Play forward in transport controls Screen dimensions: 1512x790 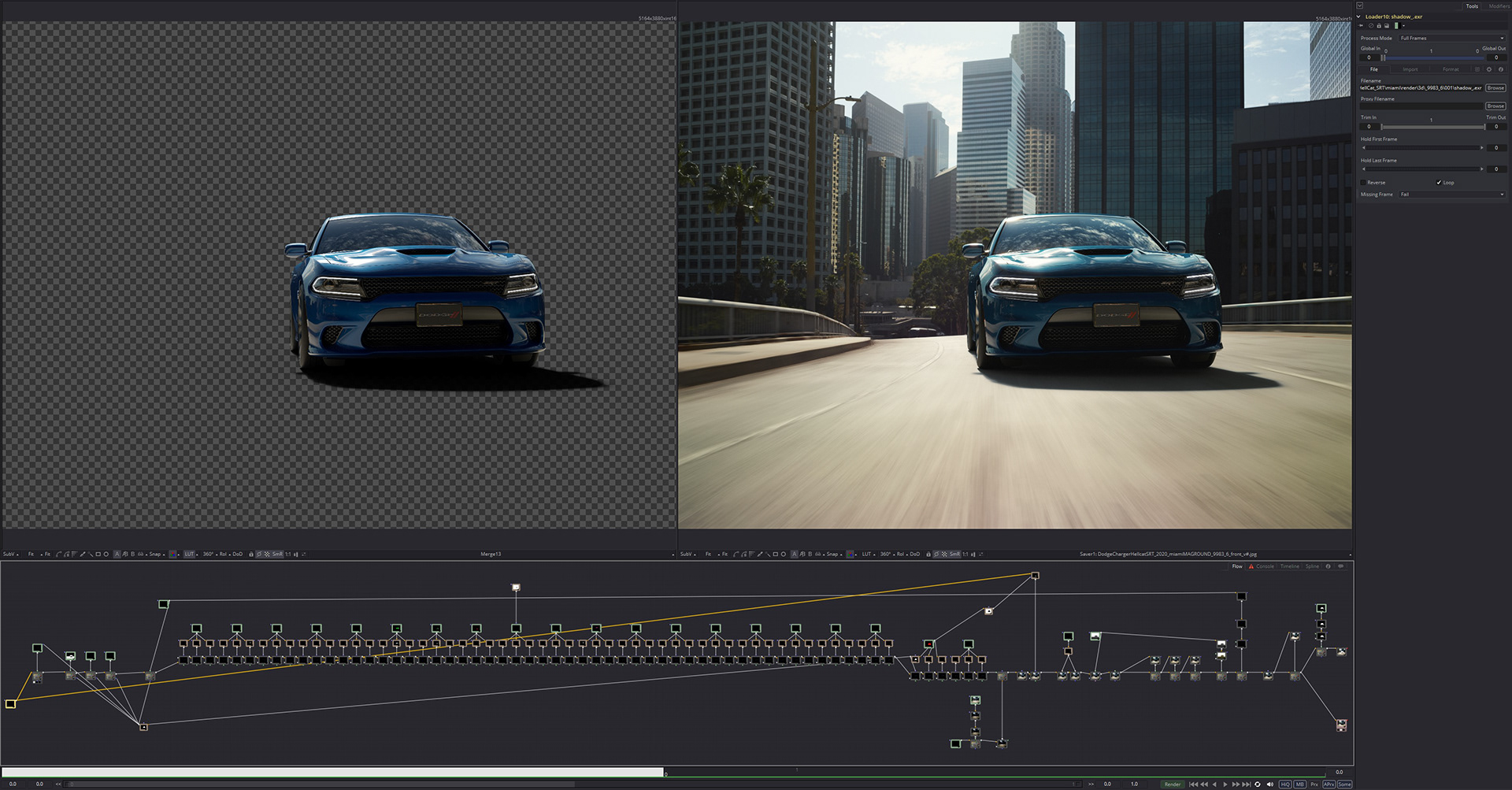(1225, 784)
